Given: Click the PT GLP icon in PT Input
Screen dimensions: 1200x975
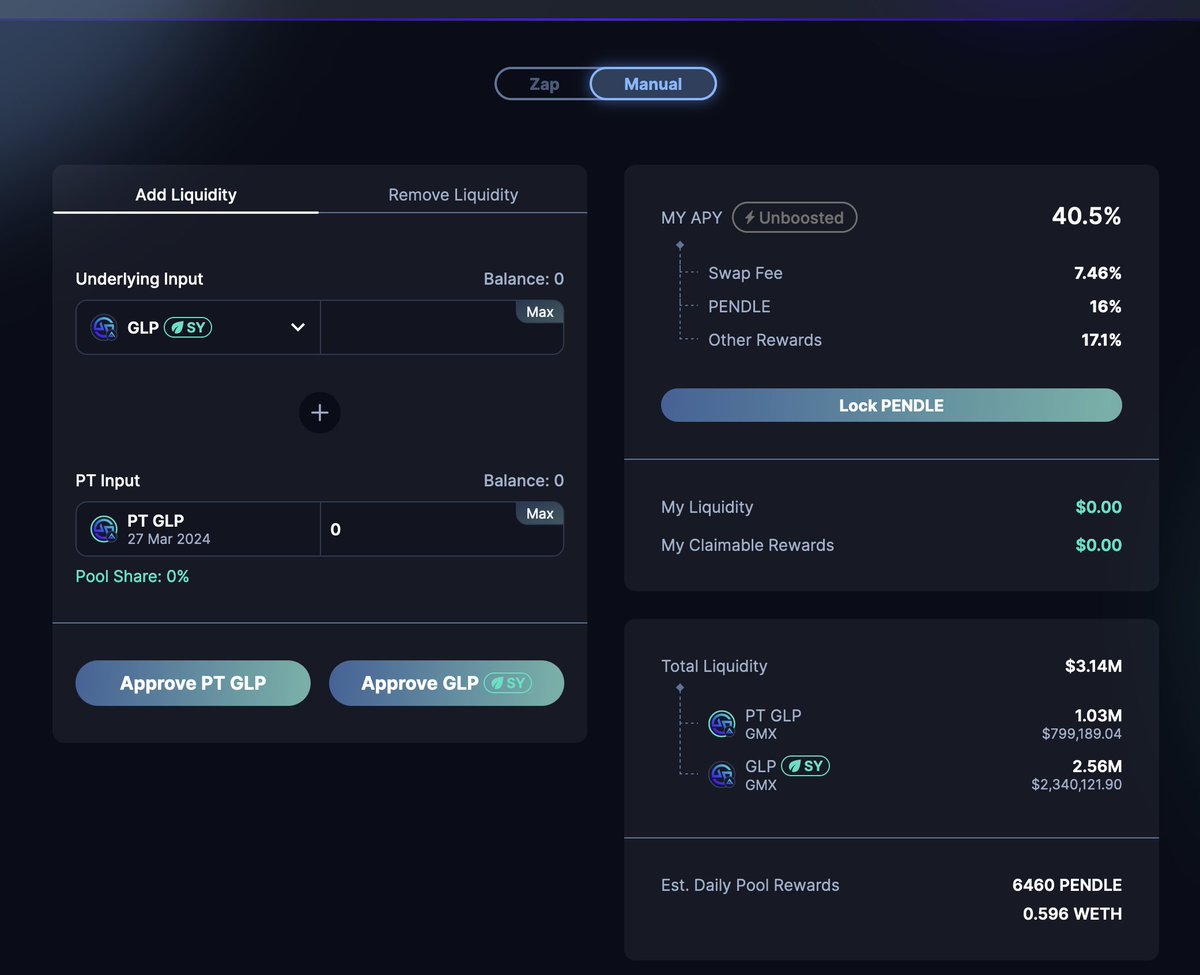Looking at the screenshot, I should (x=104, y=529).
